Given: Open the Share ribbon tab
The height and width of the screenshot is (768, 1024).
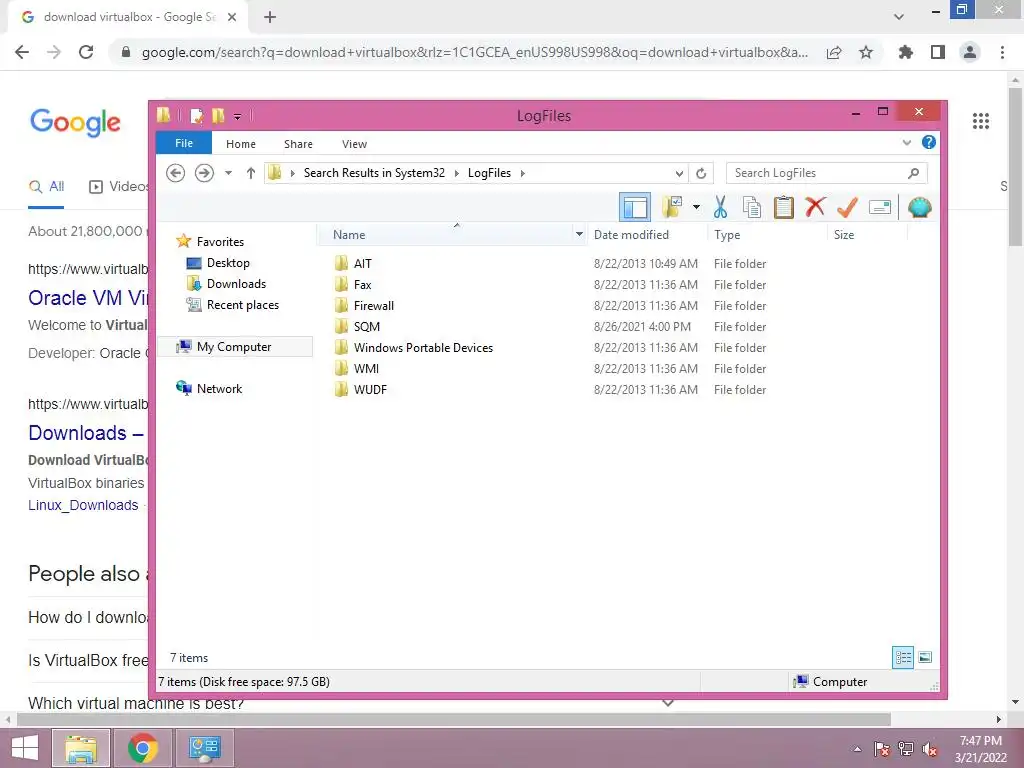Looking at the screenshot, I should coord(298,144).
